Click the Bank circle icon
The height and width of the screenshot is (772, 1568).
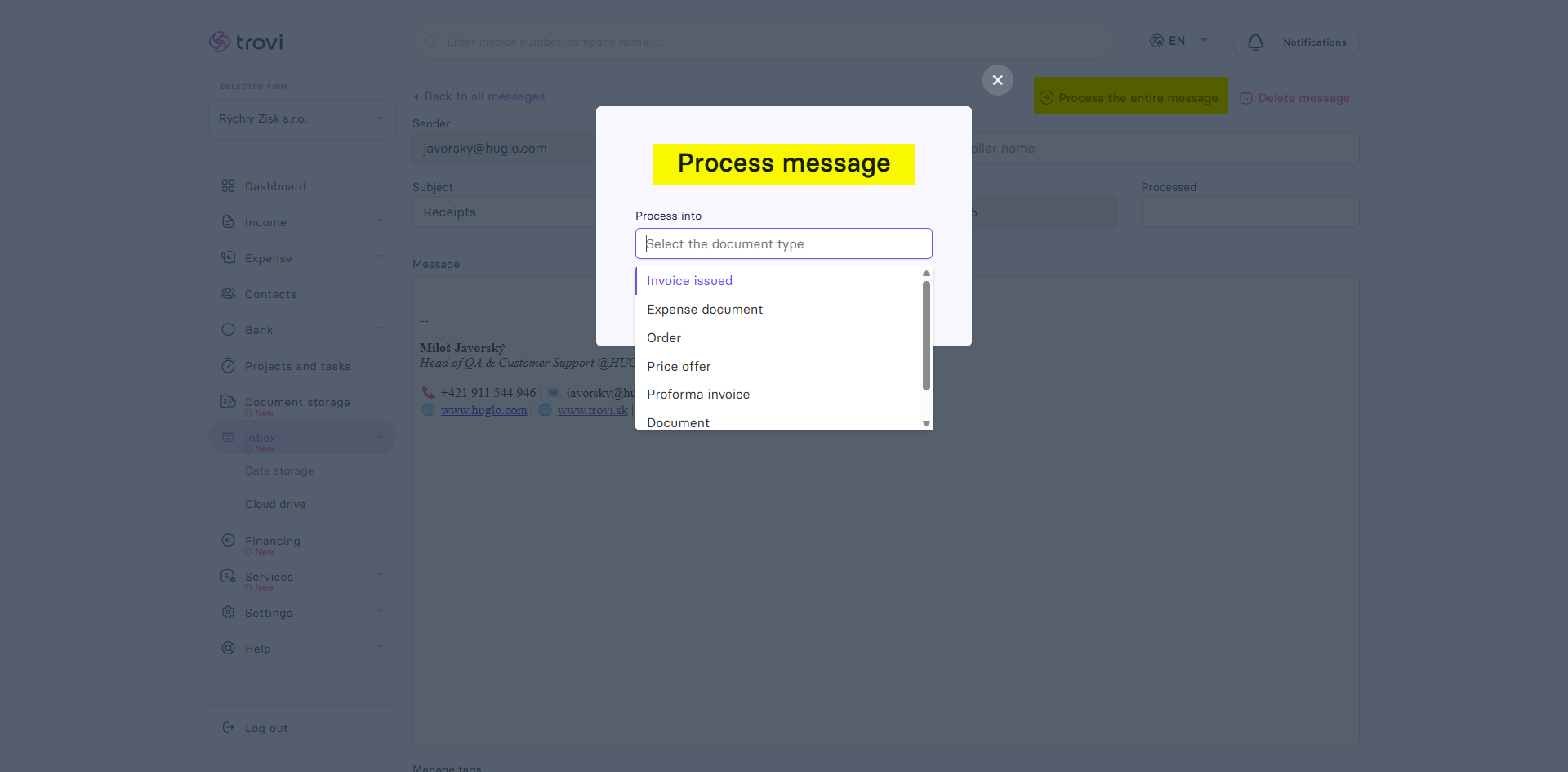coord(229,330)
